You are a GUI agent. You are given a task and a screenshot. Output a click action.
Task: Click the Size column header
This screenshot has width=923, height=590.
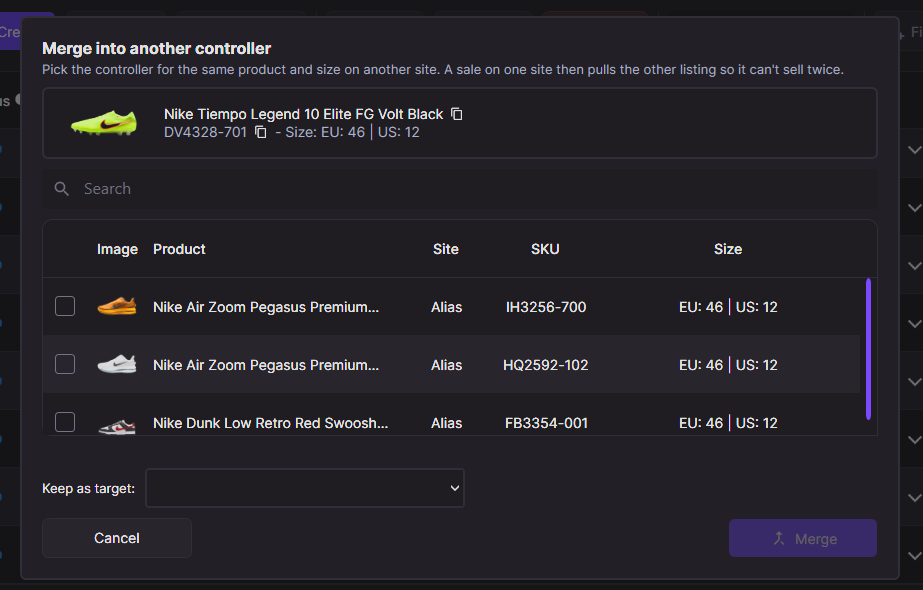click(728, 249)
